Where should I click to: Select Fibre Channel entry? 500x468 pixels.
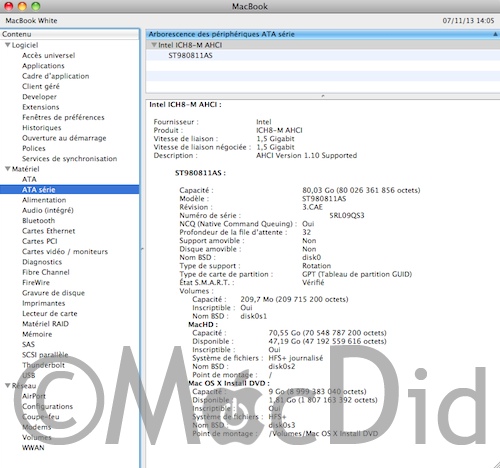[46, 272]
